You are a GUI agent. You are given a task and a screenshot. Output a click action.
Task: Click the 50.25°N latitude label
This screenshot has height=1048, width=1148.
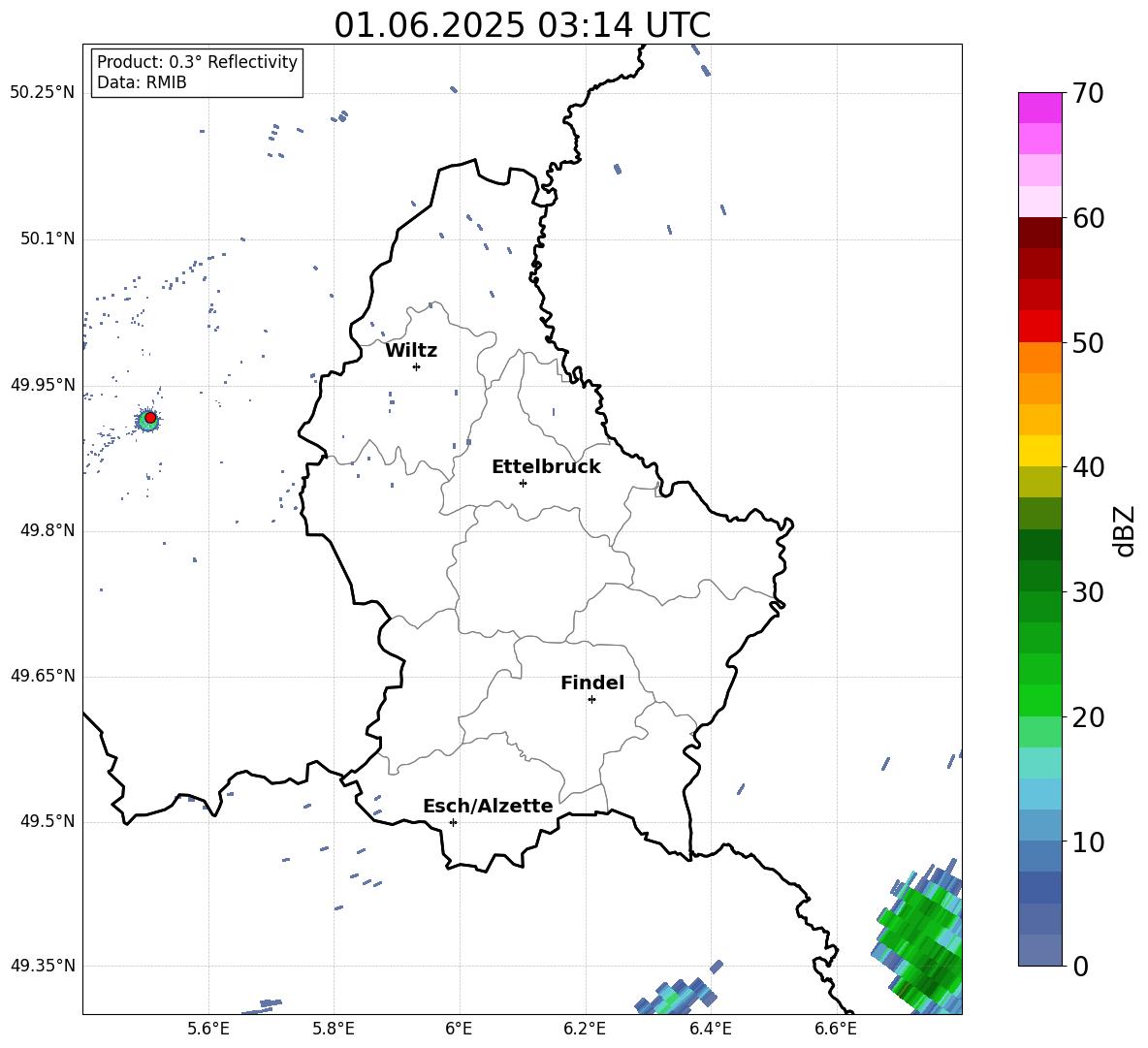(43, 93)
